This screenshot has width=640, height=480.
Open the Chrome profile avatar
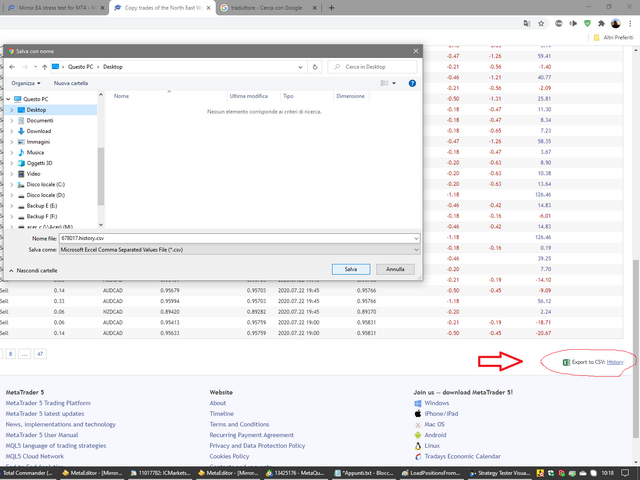616,23
